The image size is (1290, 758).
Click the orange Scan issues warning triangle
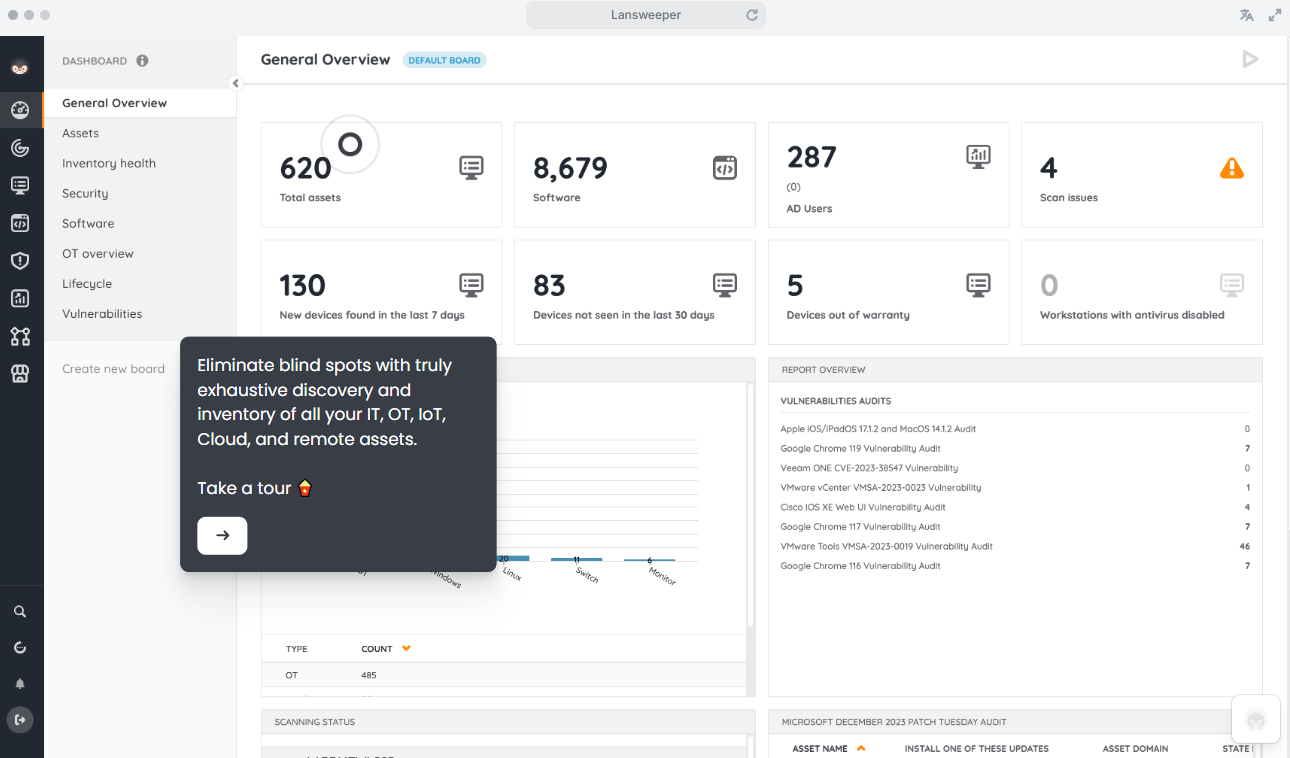click(1232, 168)
